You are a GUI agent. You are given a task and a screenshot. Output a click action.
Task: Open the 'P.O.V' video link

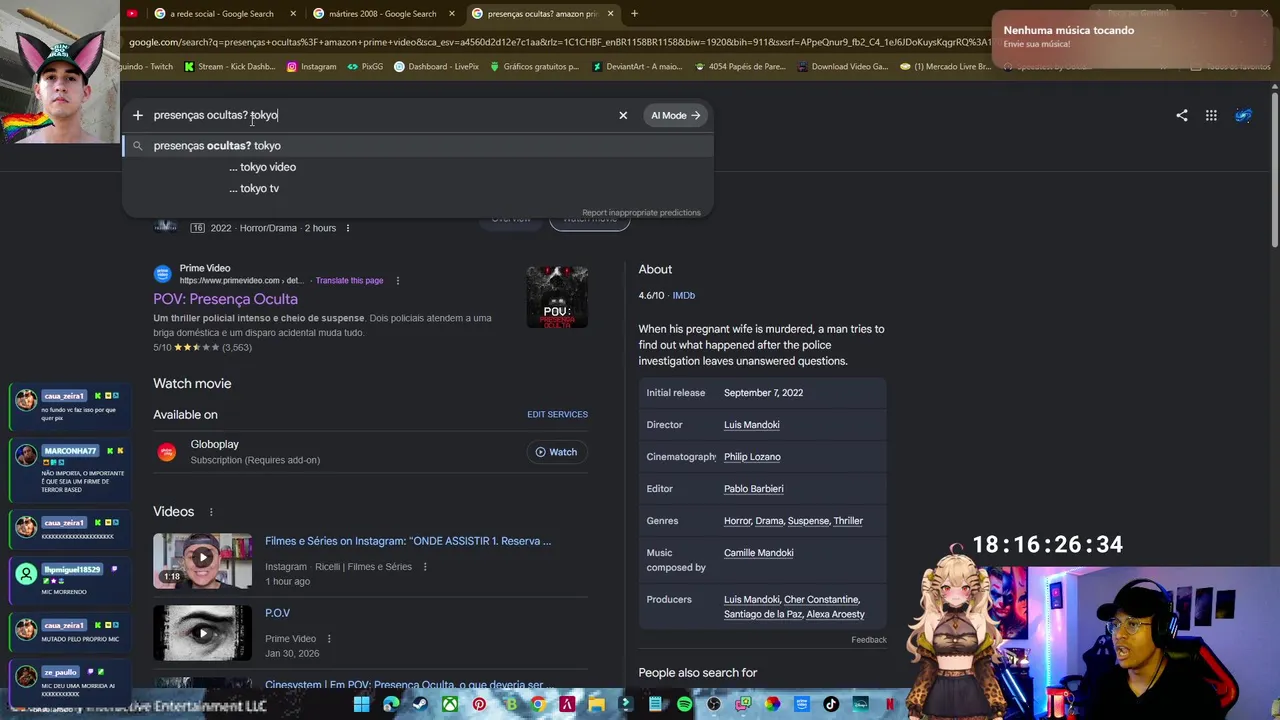(x=277, y=613)
